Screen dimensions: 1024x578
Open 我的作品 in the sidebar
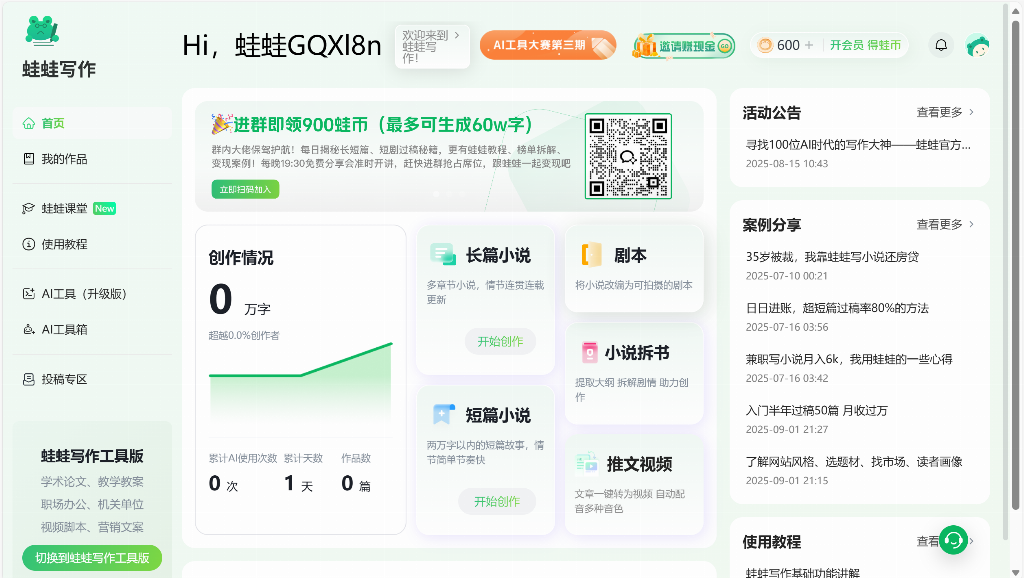pos(64,159)
